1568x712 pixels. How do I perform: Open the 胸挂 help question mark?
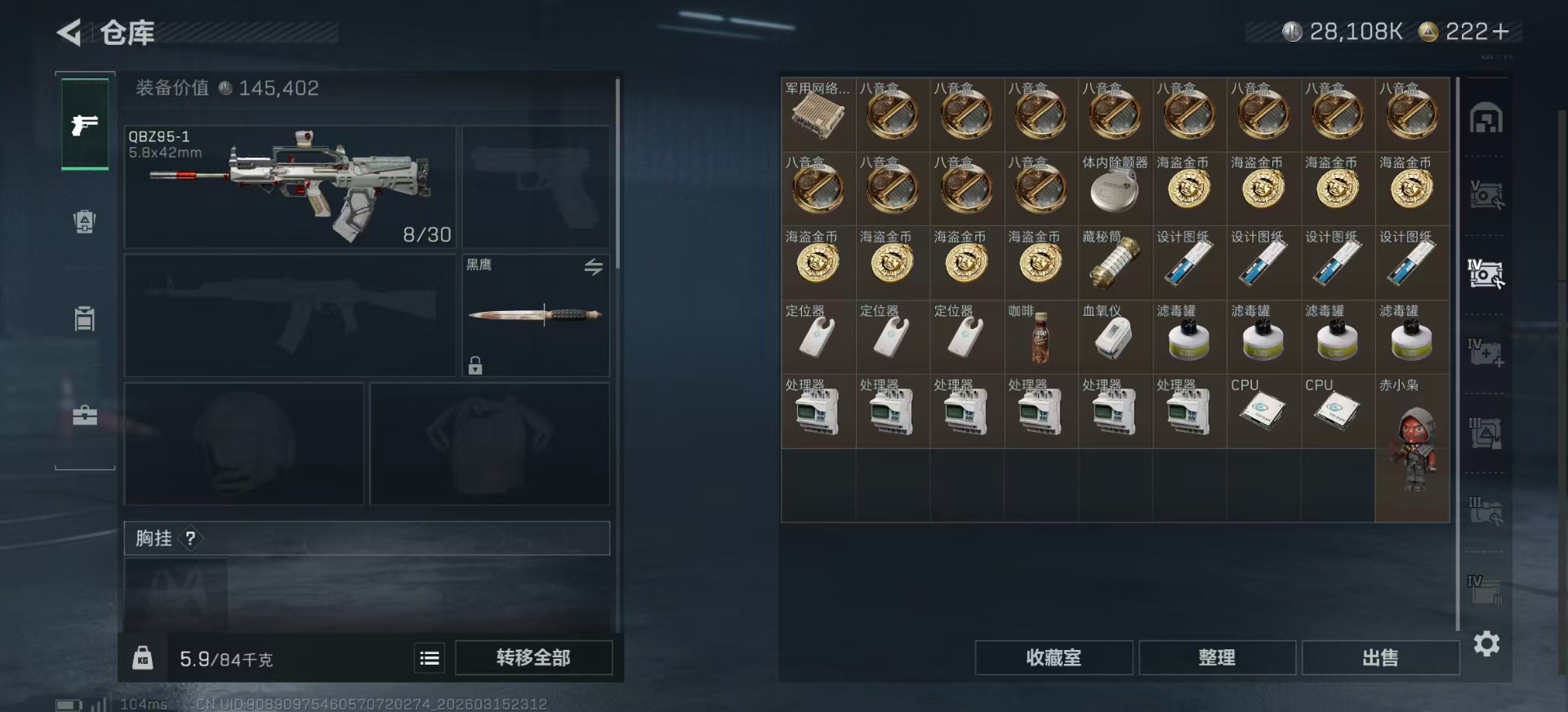point(190,538)
